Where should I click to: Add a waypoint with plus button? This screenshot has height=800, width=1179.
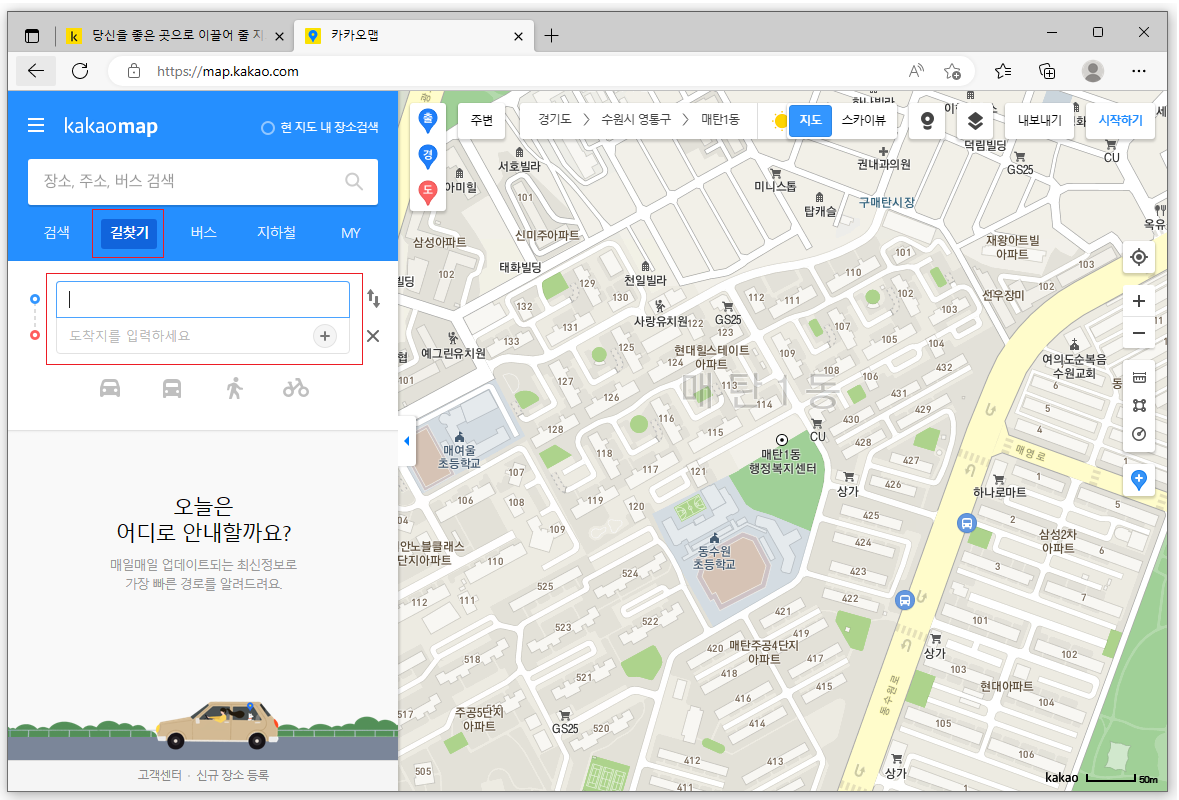pyautogui.click(x=325, y=336)
